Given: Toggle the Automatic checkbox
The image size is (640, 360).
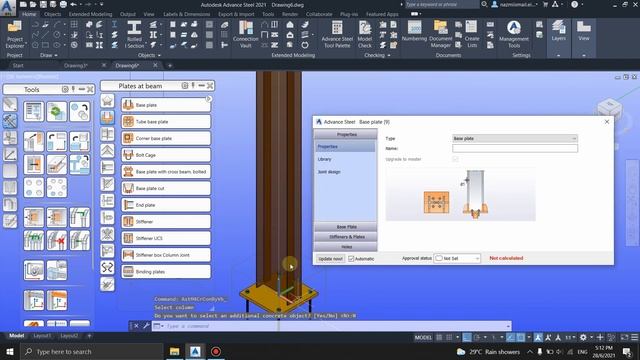Looking at the screenshot, I should [351, 259].
